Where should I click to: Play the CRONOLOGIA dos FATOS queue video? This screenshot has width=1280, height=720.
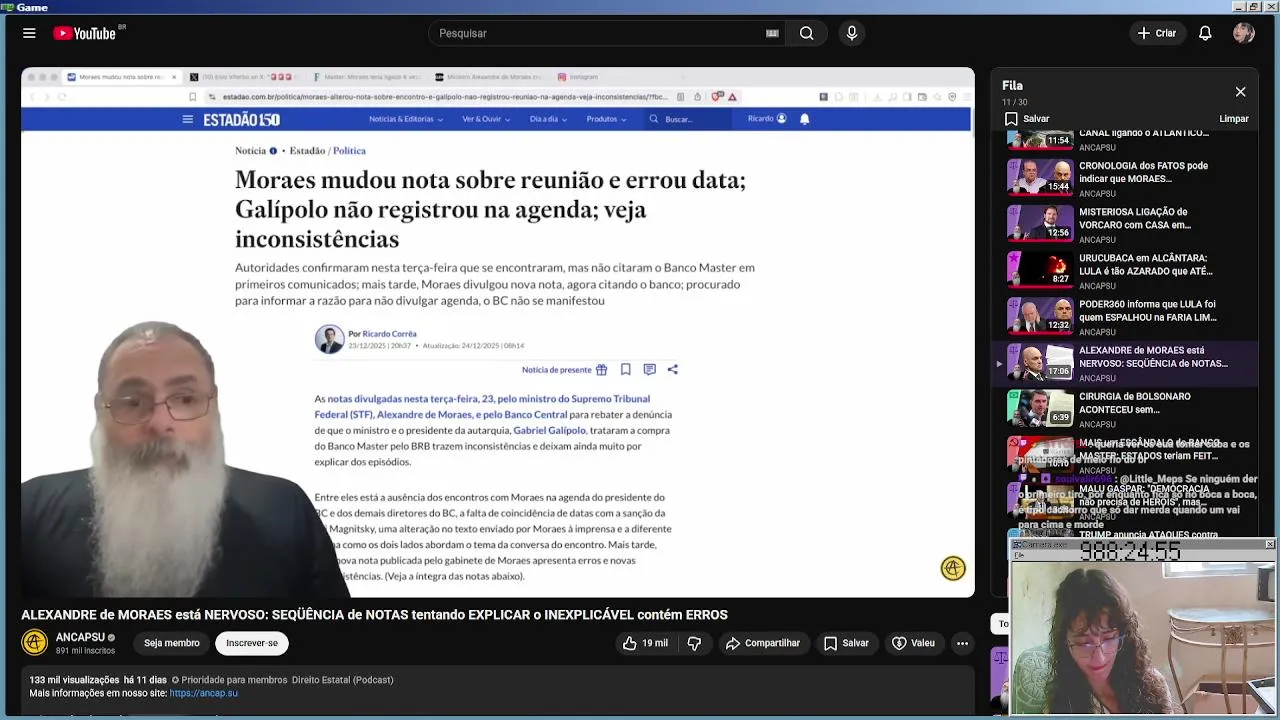point(1125,178)
